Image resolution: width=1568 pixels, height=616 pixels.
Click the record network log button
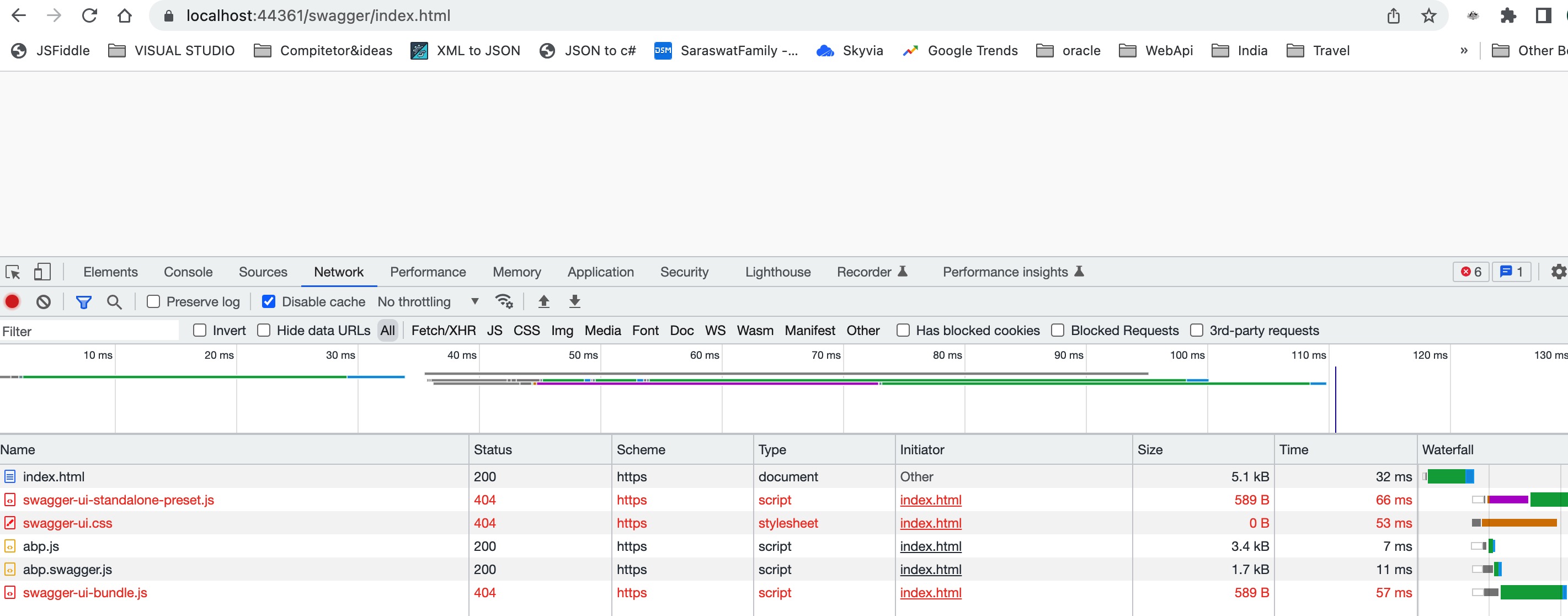(x=12, y=302)
